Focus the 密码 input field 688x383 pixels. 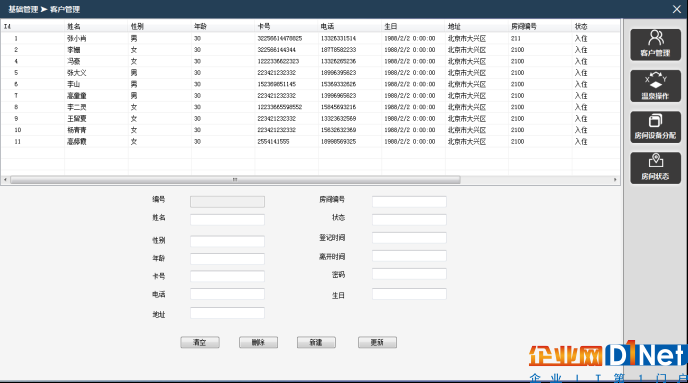409,274
